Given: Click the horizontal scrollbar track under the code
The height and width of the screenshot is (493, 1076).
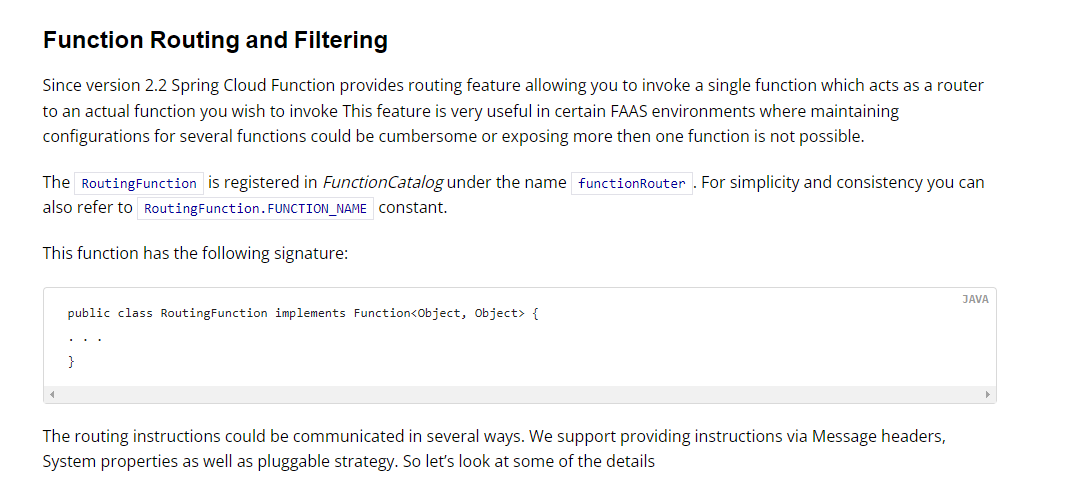Looking at the screenshot, I should [520, 395].
